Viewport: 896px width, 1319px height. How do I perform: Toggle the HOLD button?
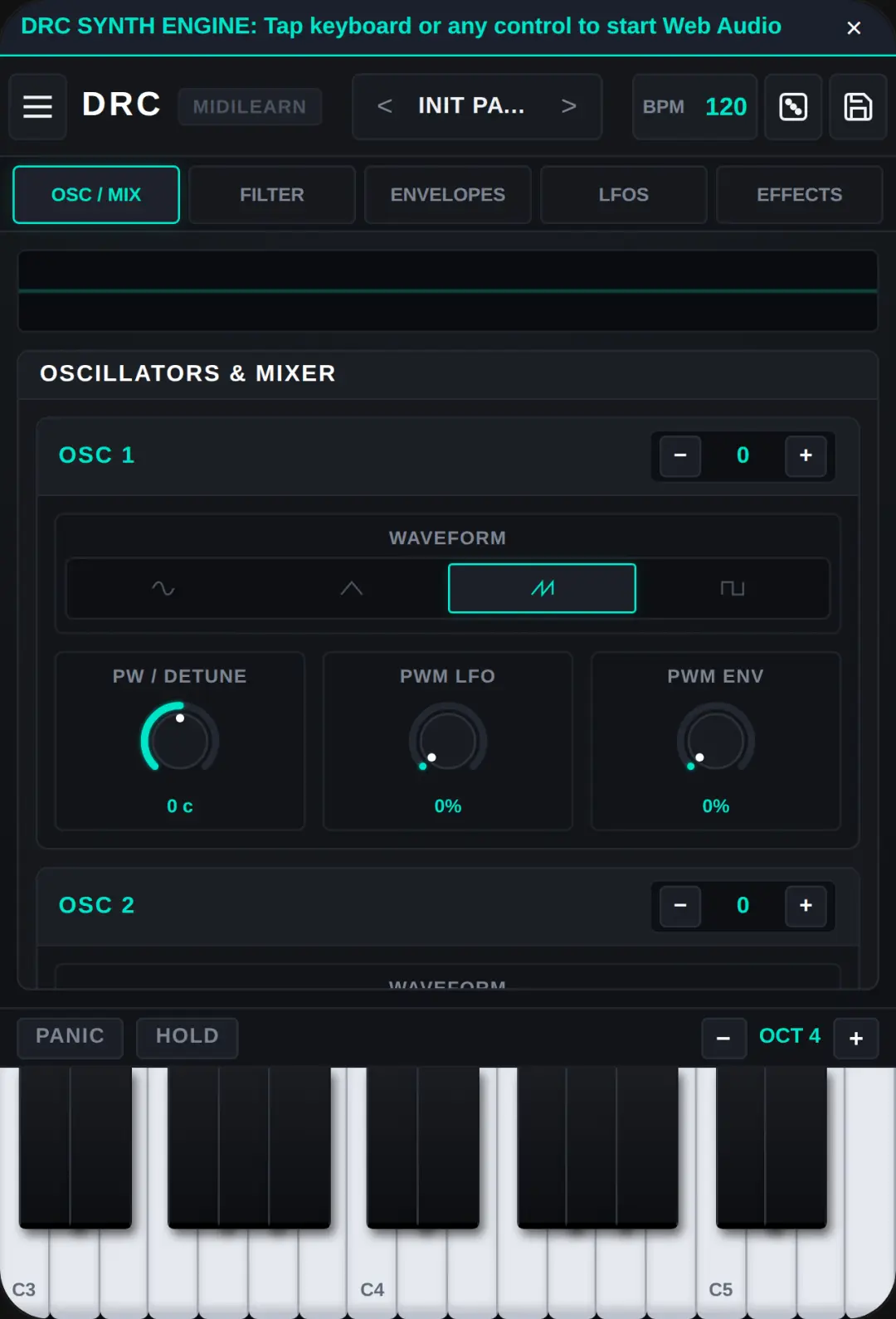187,1038
